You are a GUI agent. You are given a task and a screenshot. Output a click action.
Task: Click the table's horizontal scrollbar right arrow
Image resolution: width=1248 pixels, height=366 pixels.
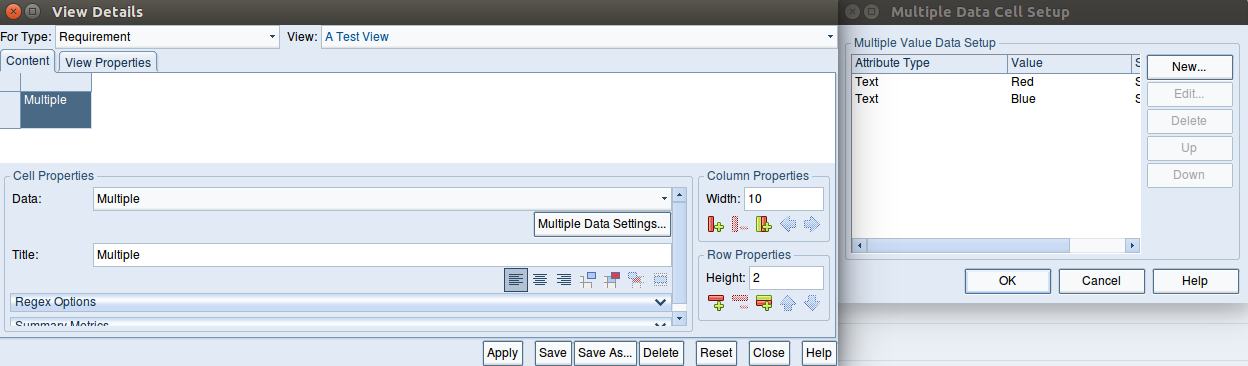click(x=1133, y=245)
